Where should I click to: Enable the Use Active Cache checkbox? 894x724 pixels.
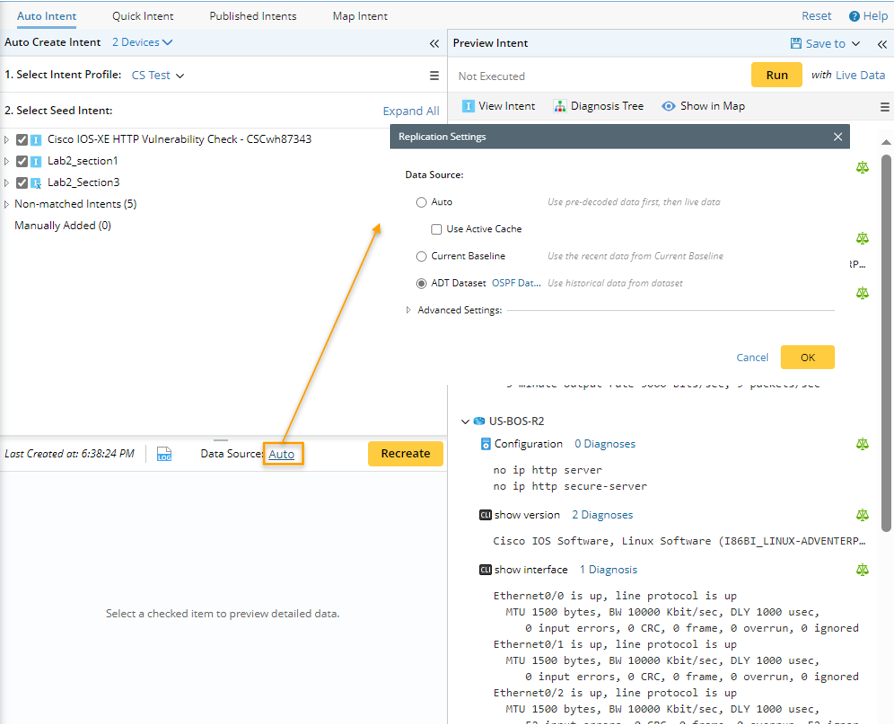click(437, 229)
